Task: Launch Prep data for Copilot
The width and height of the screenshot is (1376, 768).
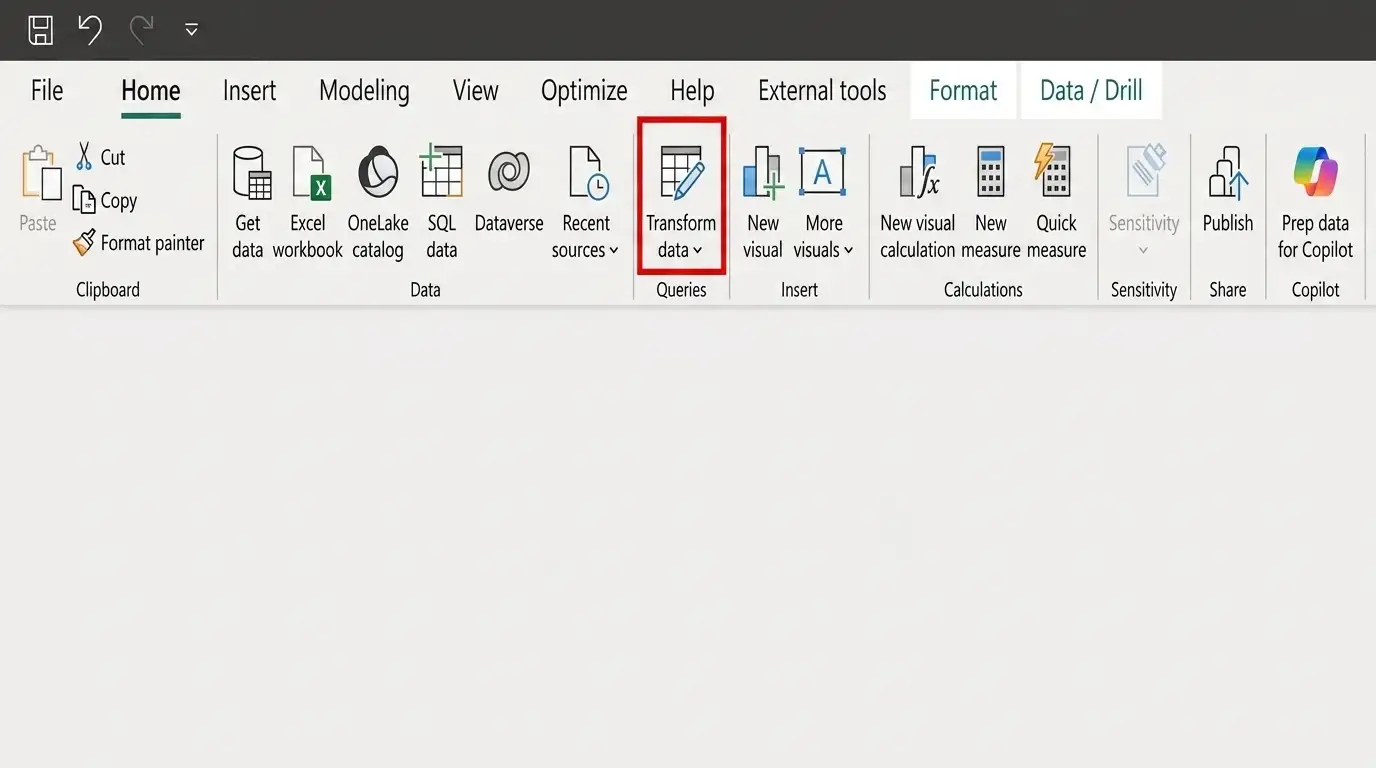Action: coord(1315,204)
